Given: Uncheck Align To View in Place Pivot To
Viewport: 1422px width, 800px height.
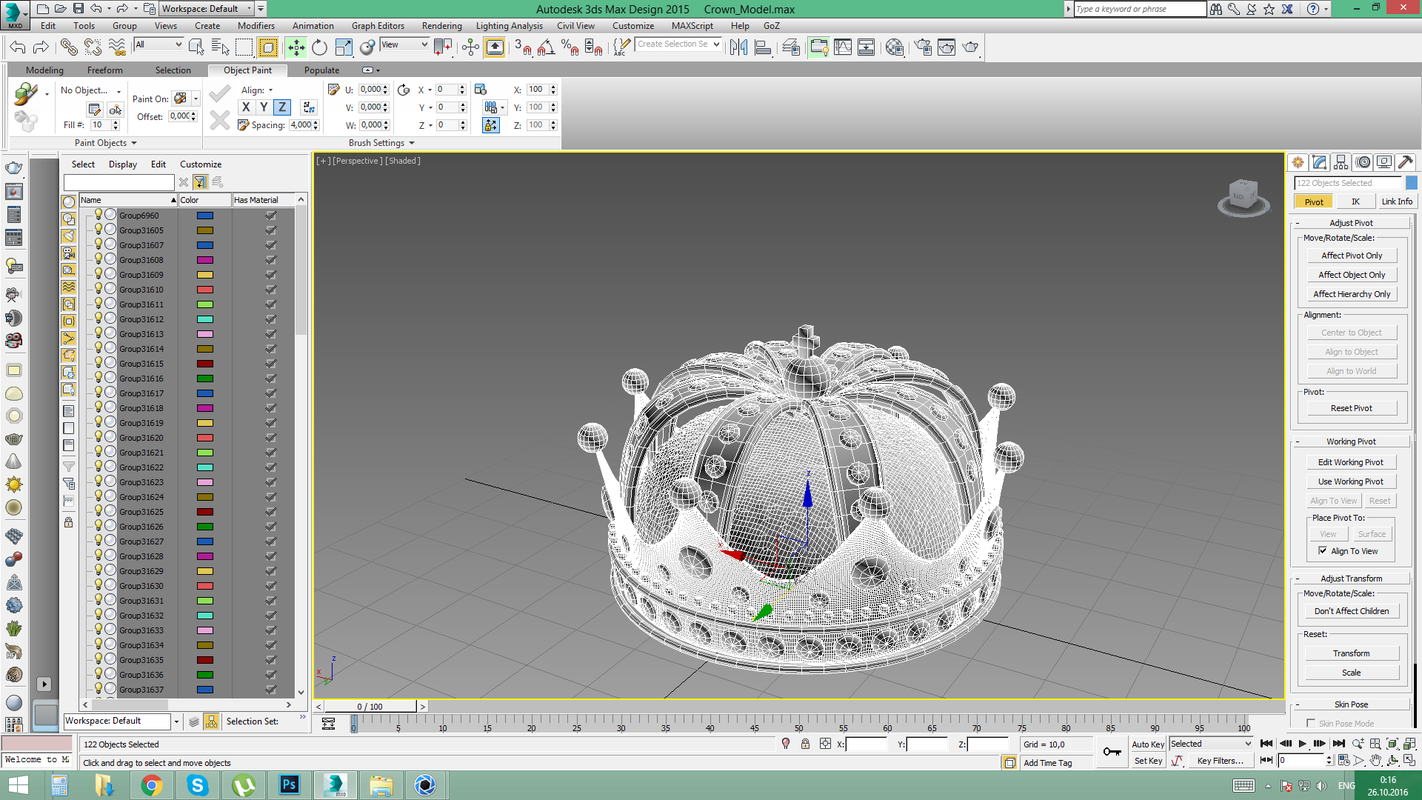Looking at the screenshot, I should (1321, 551).
